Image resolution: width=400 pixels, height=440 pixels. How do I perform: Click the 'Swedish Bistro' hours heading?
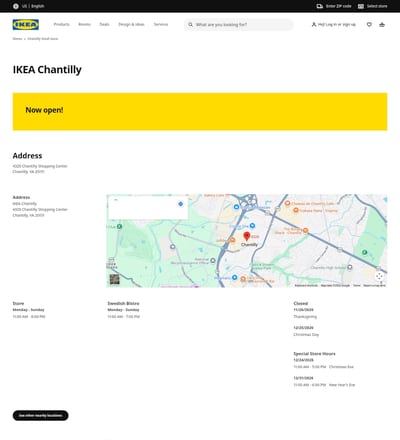(123, 303)
